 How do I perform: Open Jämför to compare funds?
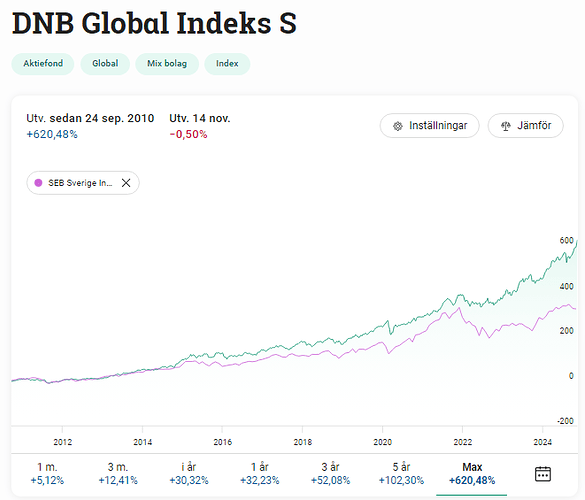point(525,126)
